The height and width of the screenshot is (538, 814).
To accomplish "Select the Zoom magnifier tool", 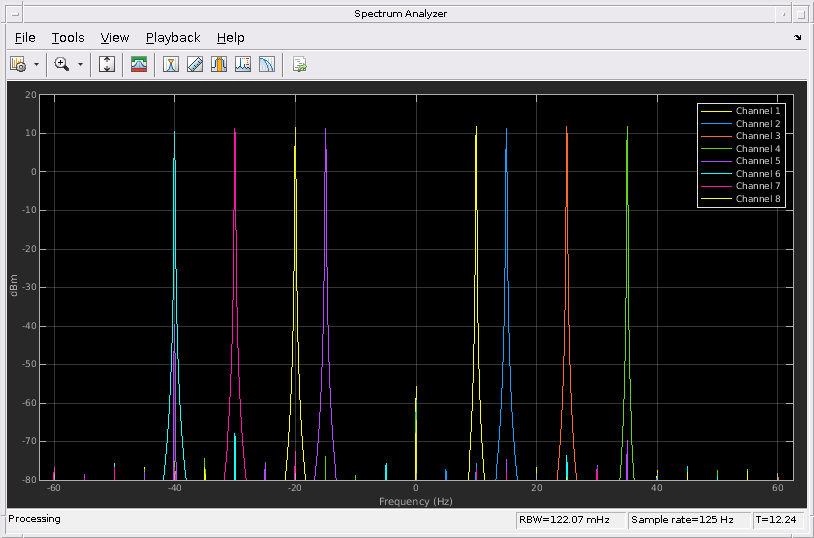I will pyautogui.click(x=62, y=64).
